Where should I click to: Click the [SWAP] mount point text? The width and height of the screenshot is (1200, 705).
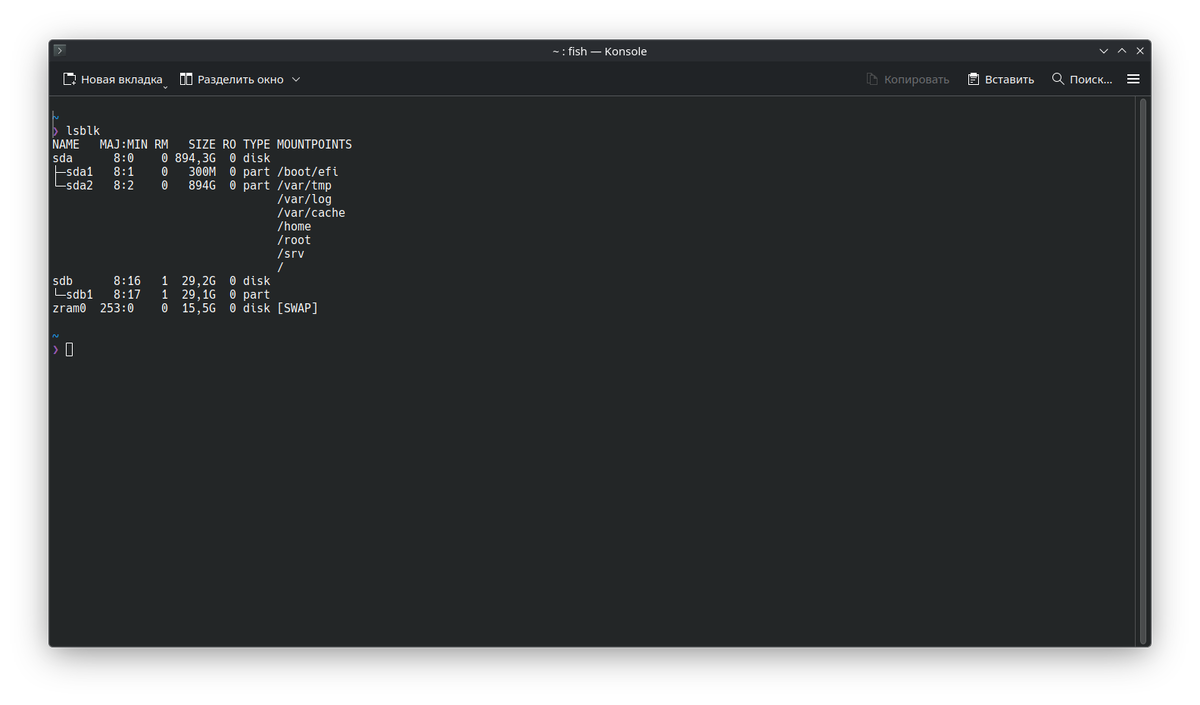297,308
